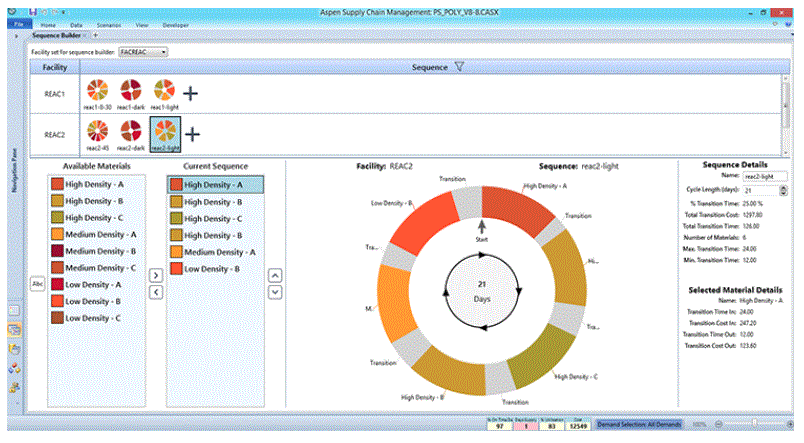804x443 pixels.
Task: Click the REAC2 facility row label
Action: tap(54, 135)
